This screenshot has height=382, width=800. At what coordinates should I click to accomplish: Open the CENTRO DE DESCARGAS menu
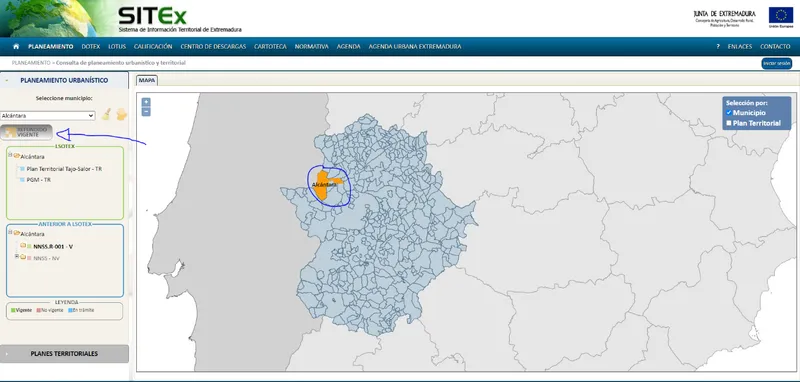pos(213,46)
